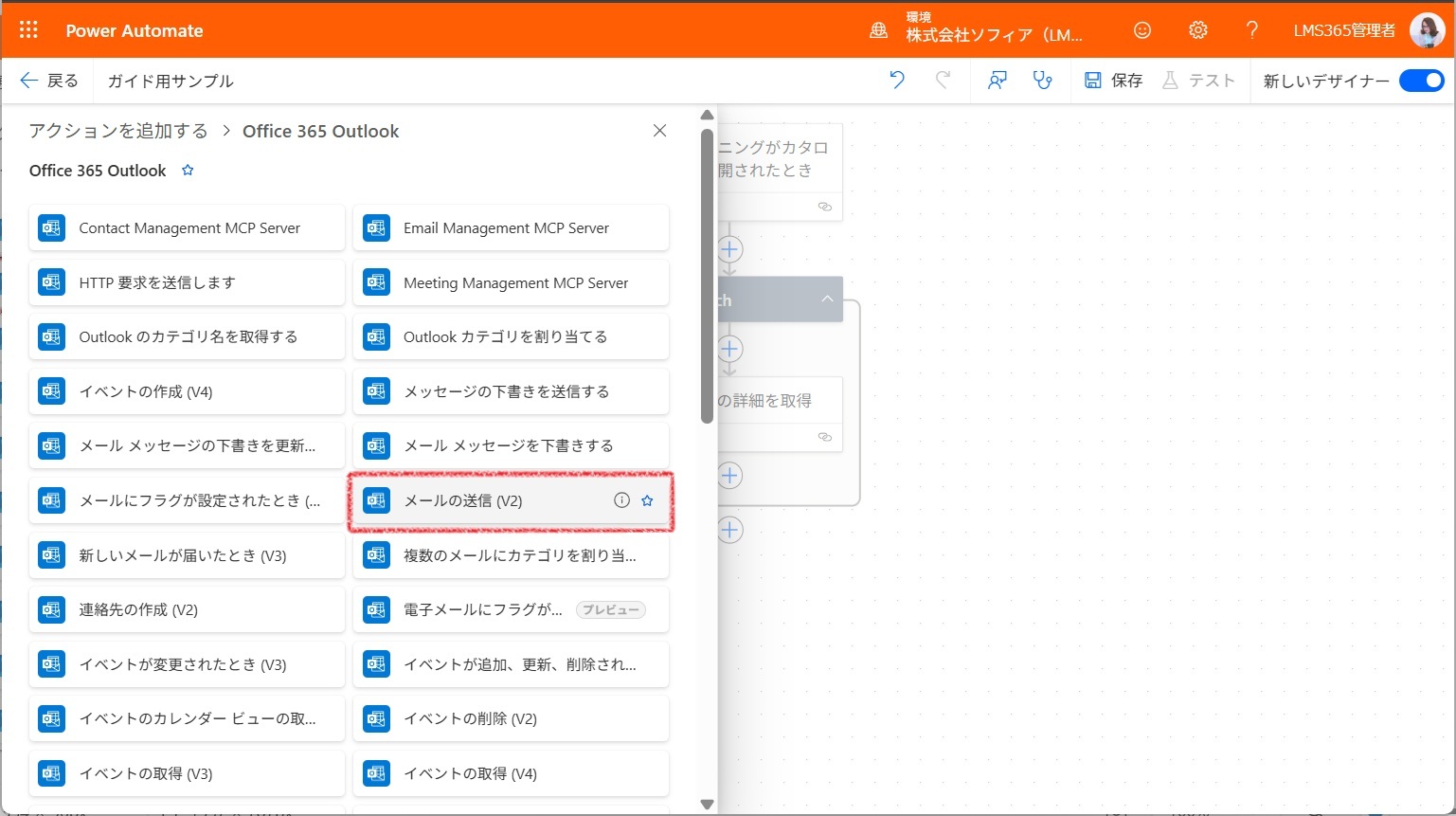The height and width of the screenshot is (816, 1456).
Task: Select Meeting Management MCP Server action
Action: [511, 282]
